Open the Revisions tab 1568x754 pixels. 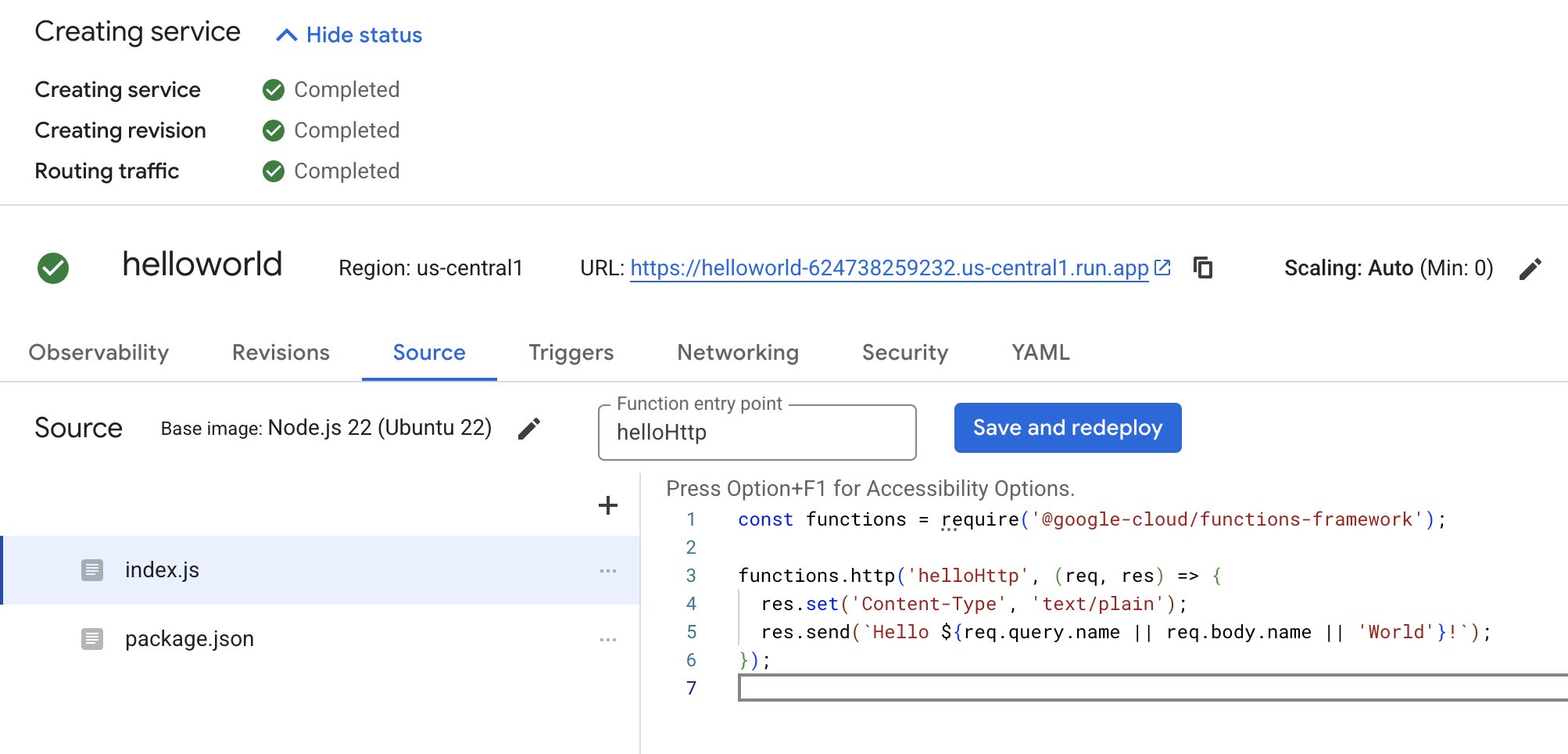click(x=281, y=353)
